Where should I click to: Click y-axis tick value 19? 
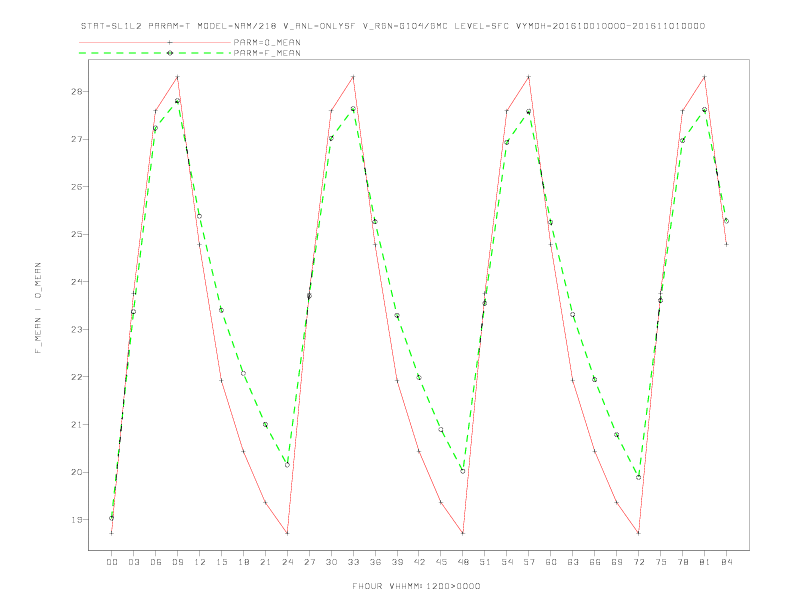tap(76, 520)
